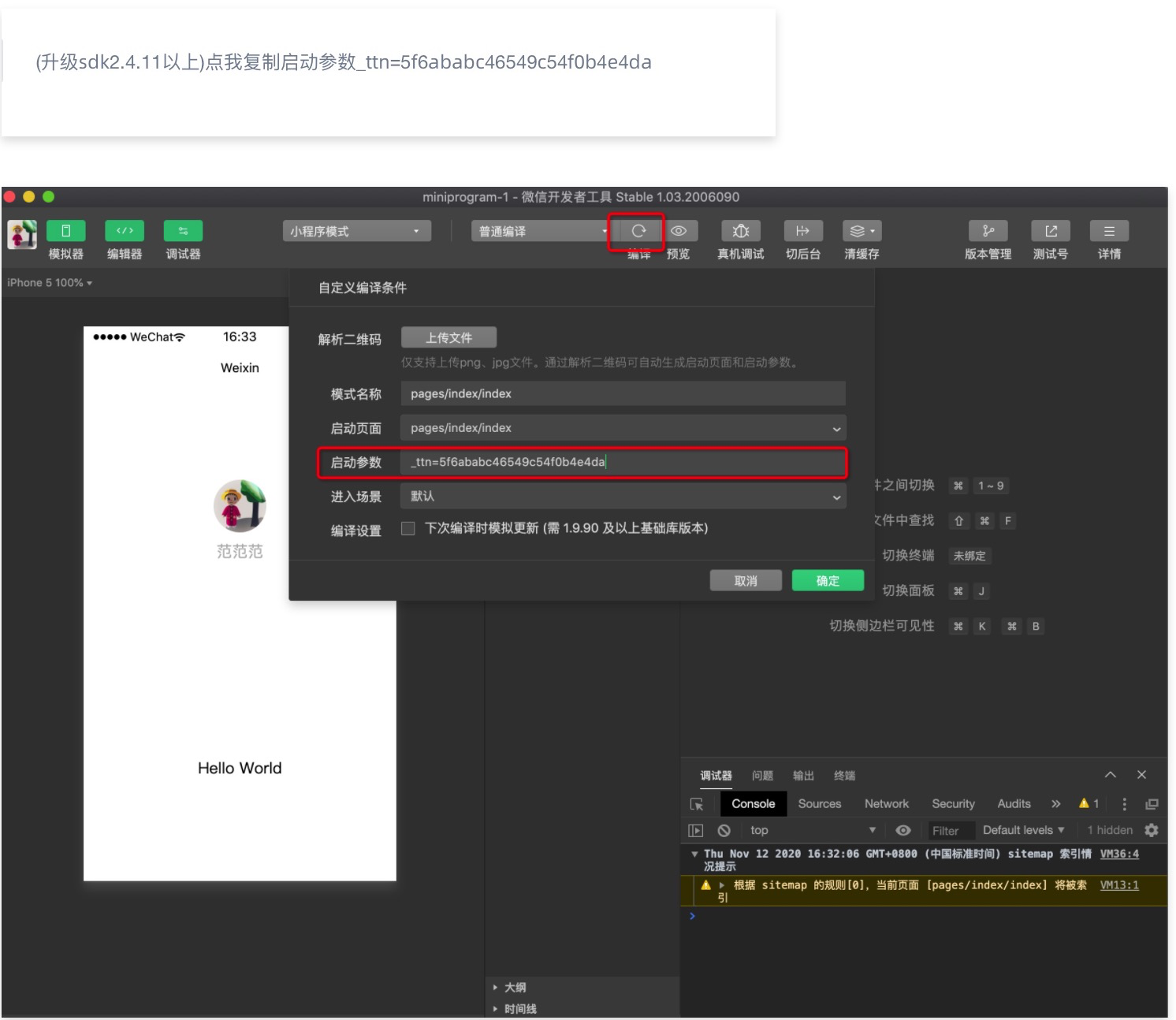Switch app to background (切后台)
1176x1020 pixels.
[x=803, y=231]
